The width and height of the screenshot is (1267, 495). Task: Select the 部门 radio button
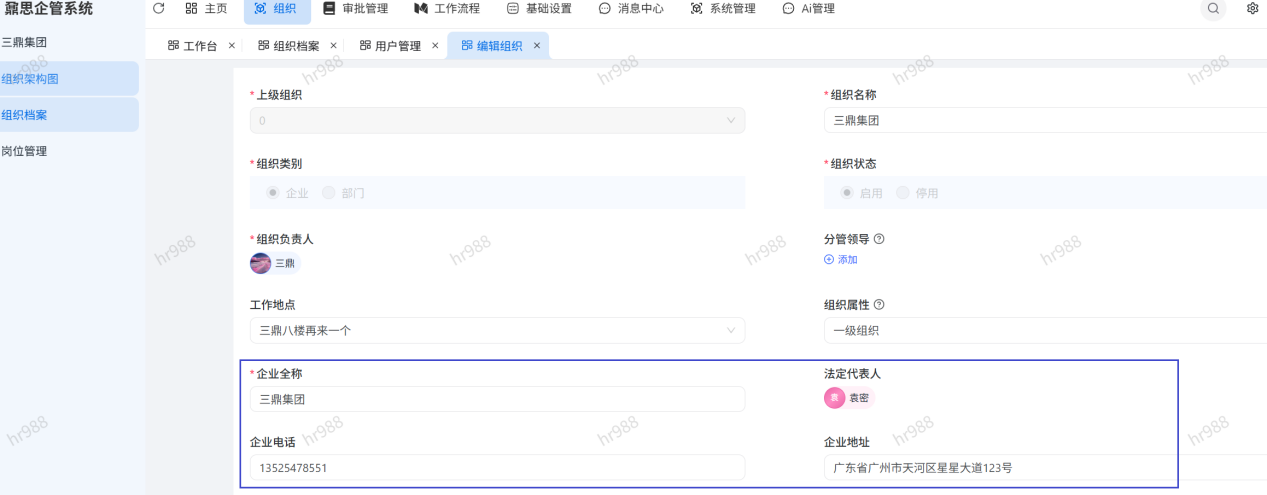click(328, 193)
